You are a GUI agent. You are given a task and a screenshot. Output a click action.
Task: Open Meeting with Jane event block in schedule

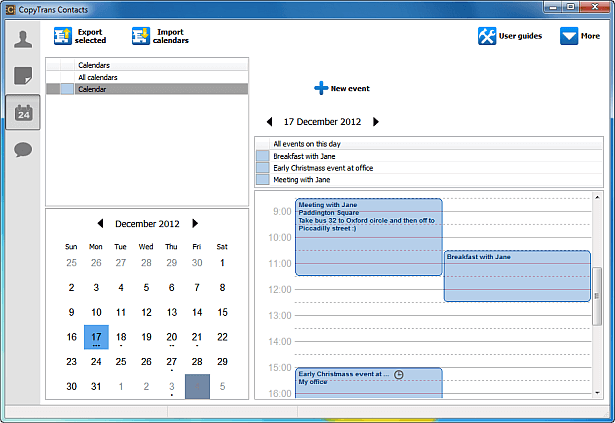point(369,237)
